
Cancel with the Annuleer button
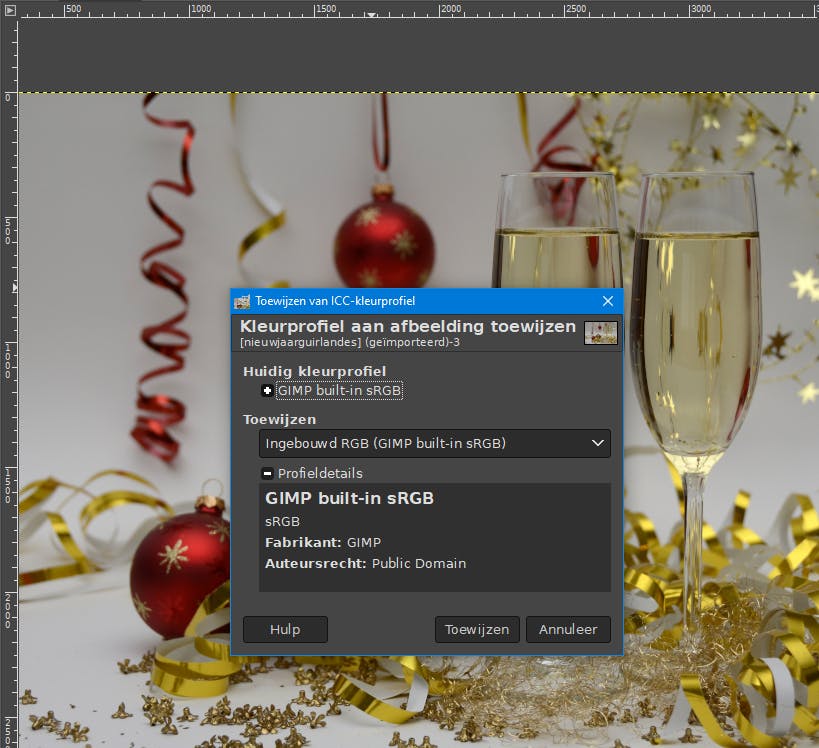click(568, 629)
